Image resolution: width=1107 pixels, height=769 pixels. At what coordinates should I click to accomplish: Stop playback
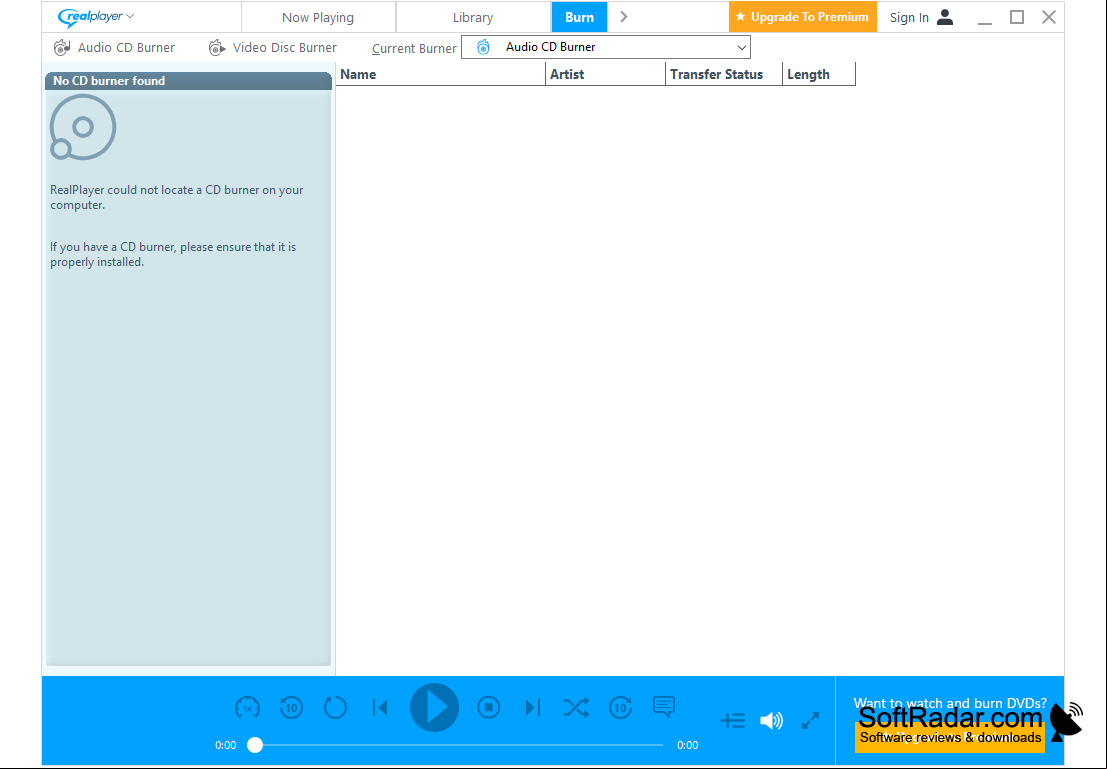click(x=489, y=707)
